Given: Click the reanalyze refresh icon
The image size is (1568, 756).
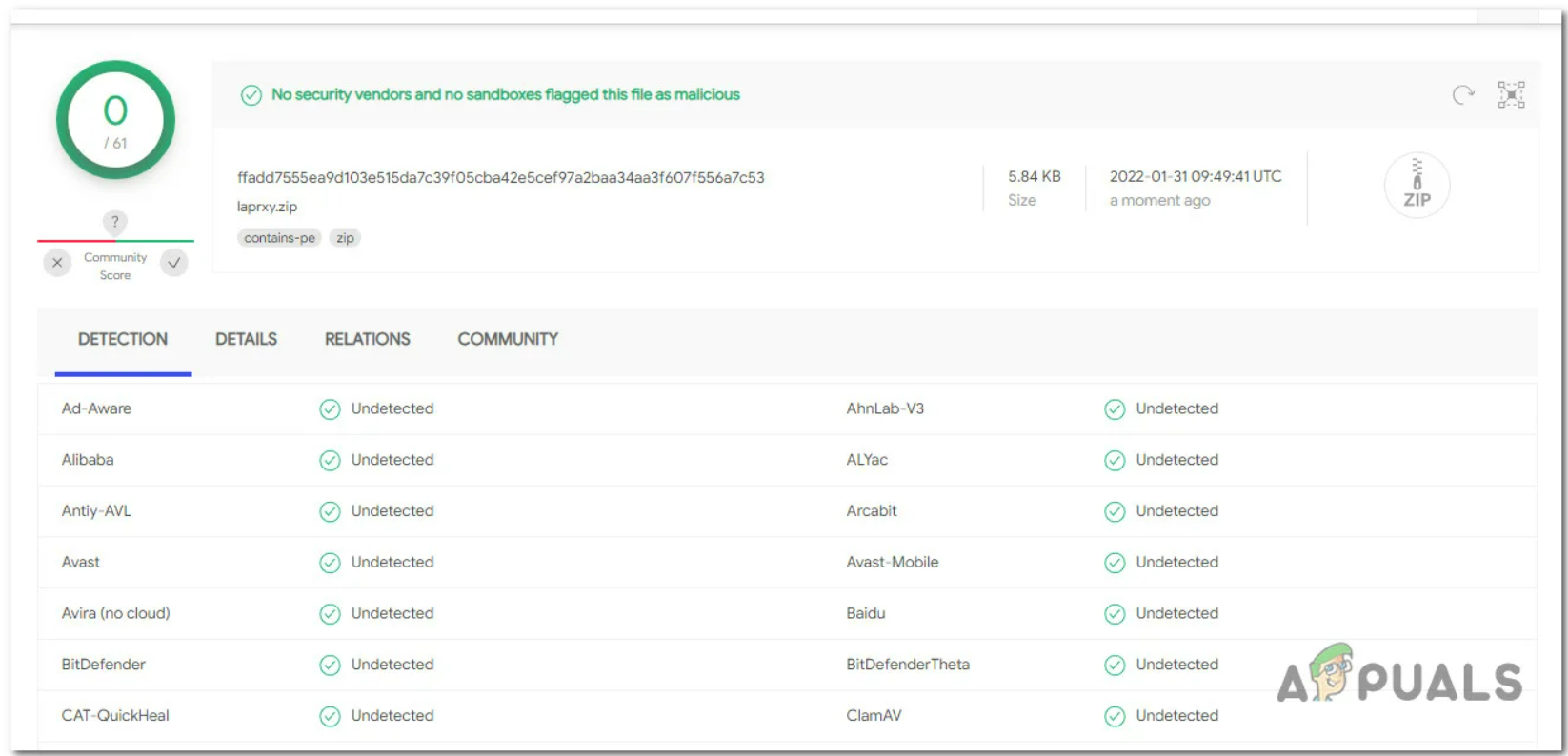Looking at the screenshot, I should [x=1462, y=94].
